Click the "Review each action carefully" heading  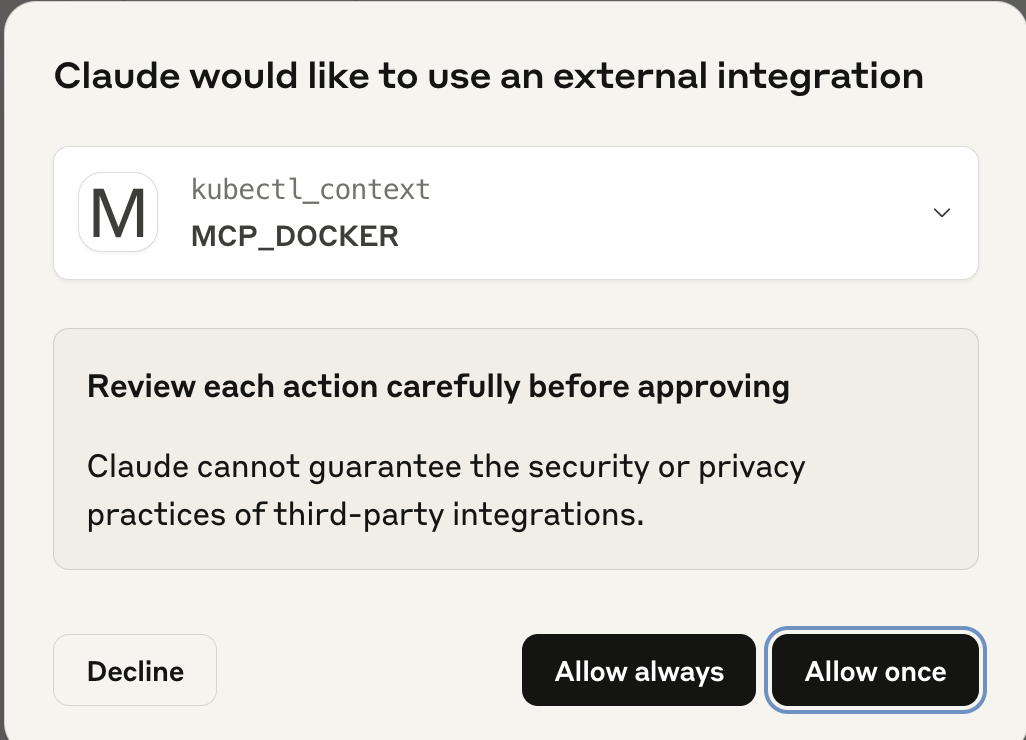(438, 386)
